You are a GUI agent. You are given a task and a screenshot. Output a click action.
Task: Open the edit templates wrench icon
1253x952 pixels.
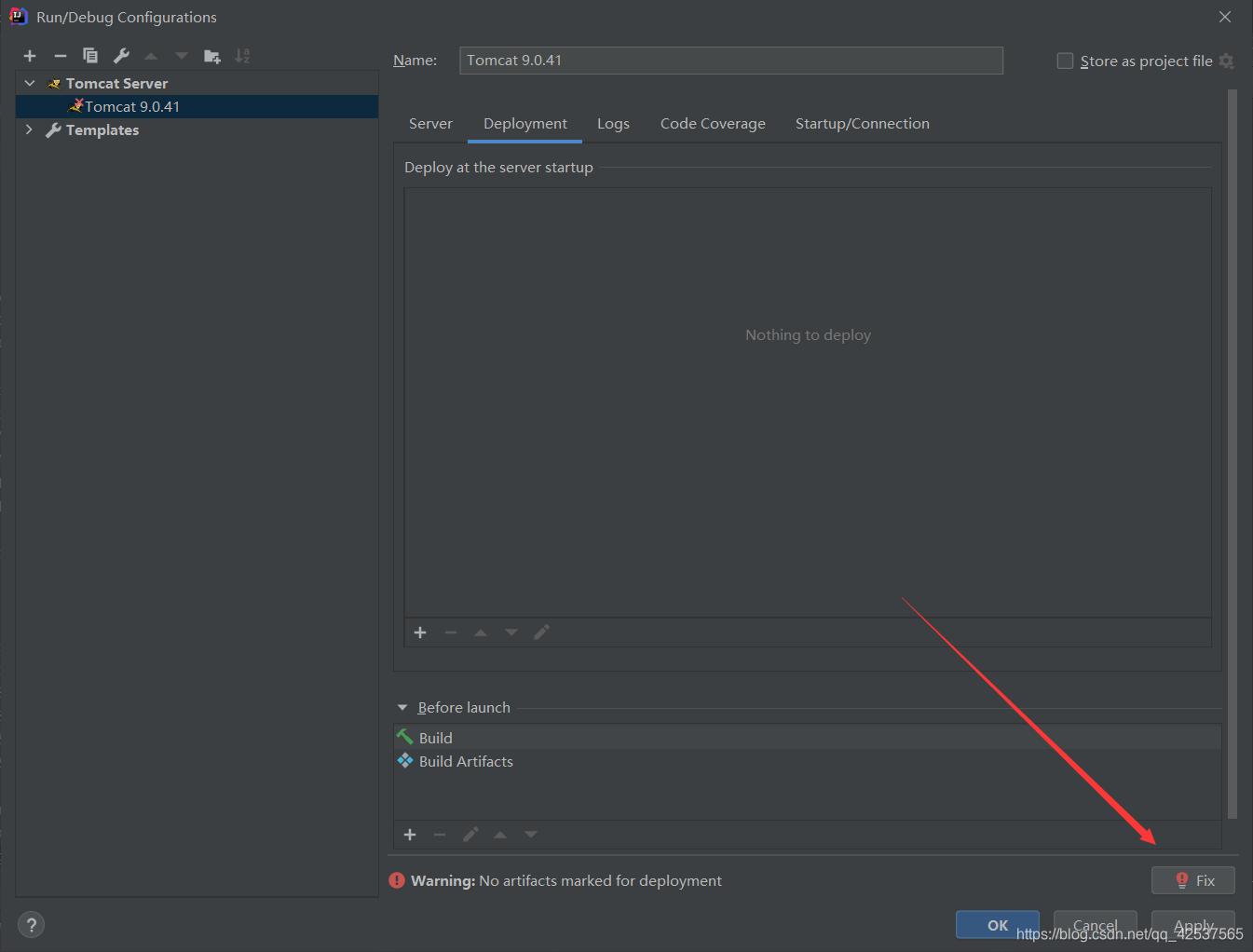(121, 56)
